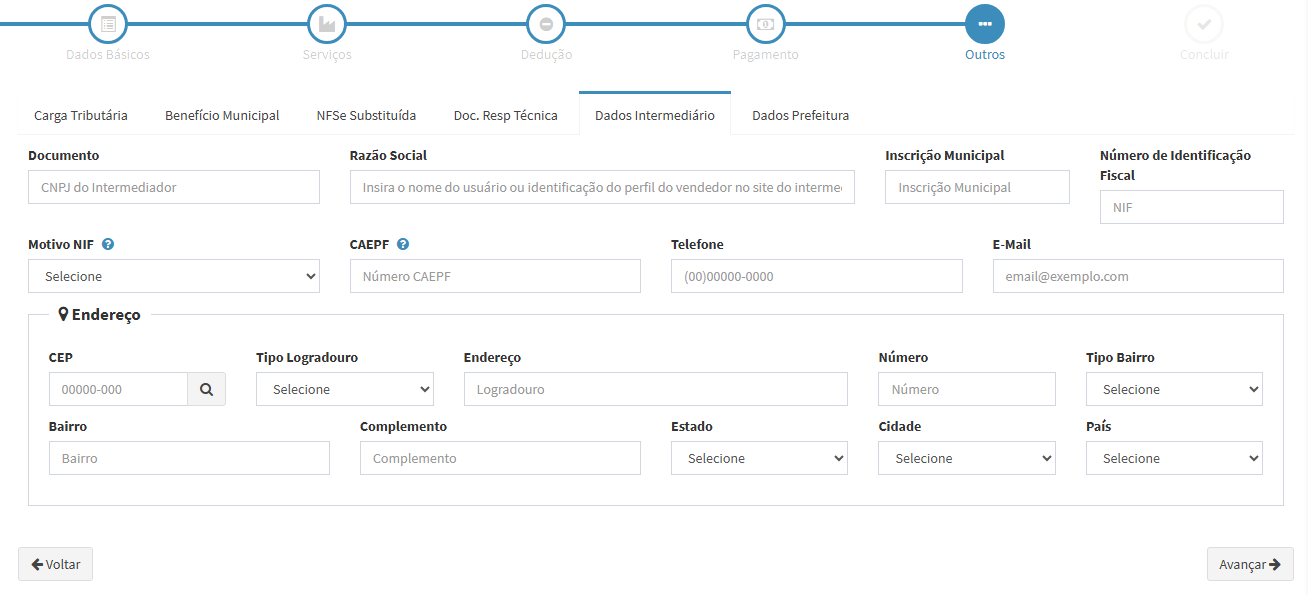Click the Avançar button
This screenshot has height=595, width=1308.
click(1249, 564)
